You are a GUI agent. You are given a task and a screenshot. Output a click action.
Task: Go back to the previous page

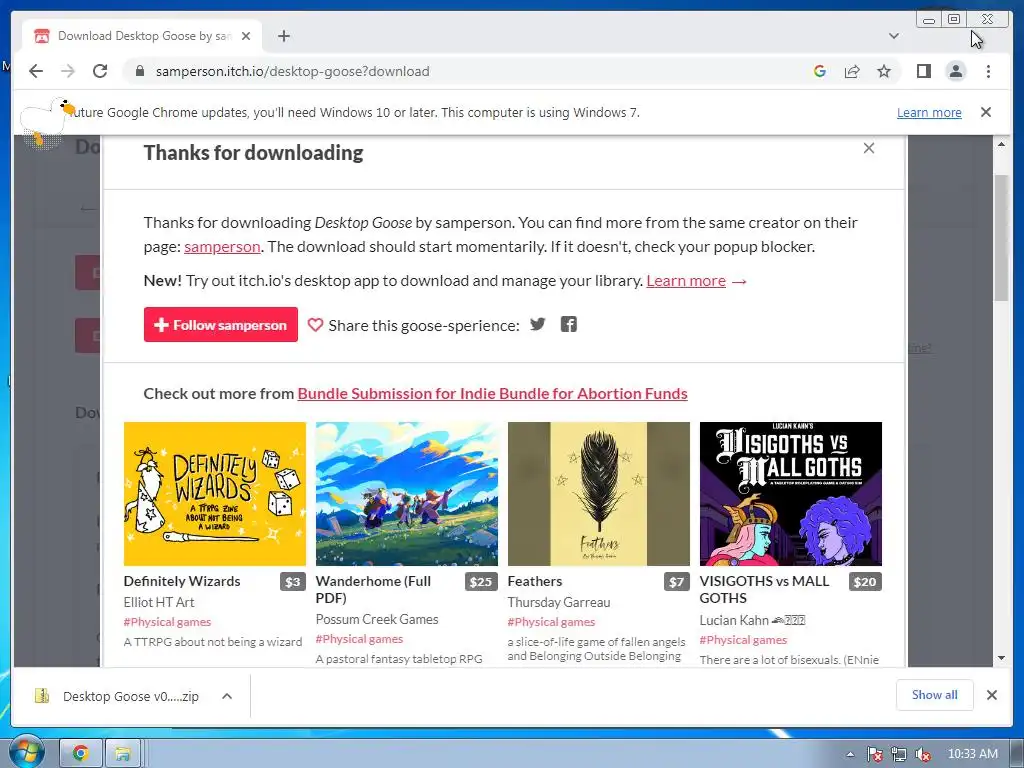tap(36, 71)
